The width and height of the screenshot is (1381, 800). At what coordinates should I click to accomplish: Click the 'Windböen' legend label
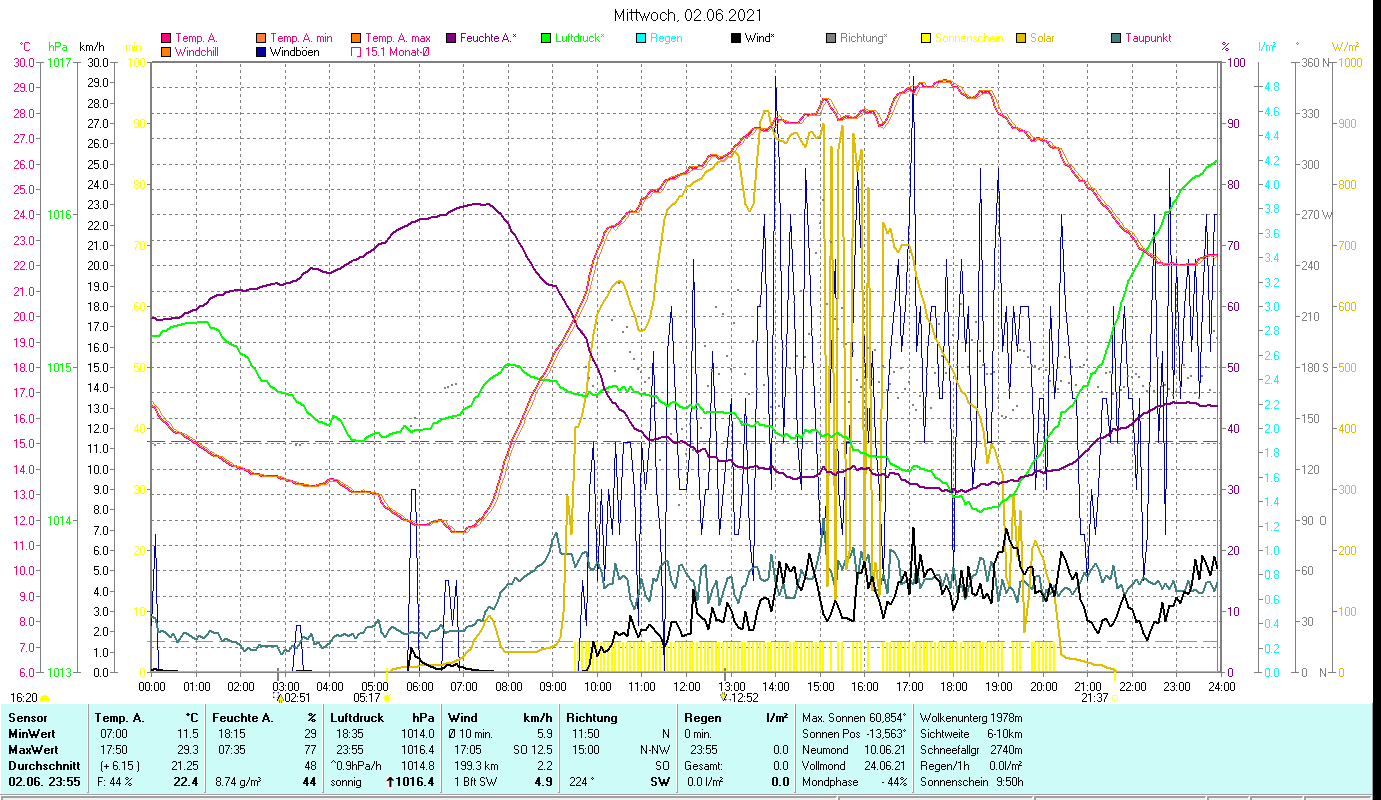pyautogui.click(x=295, y=52)
